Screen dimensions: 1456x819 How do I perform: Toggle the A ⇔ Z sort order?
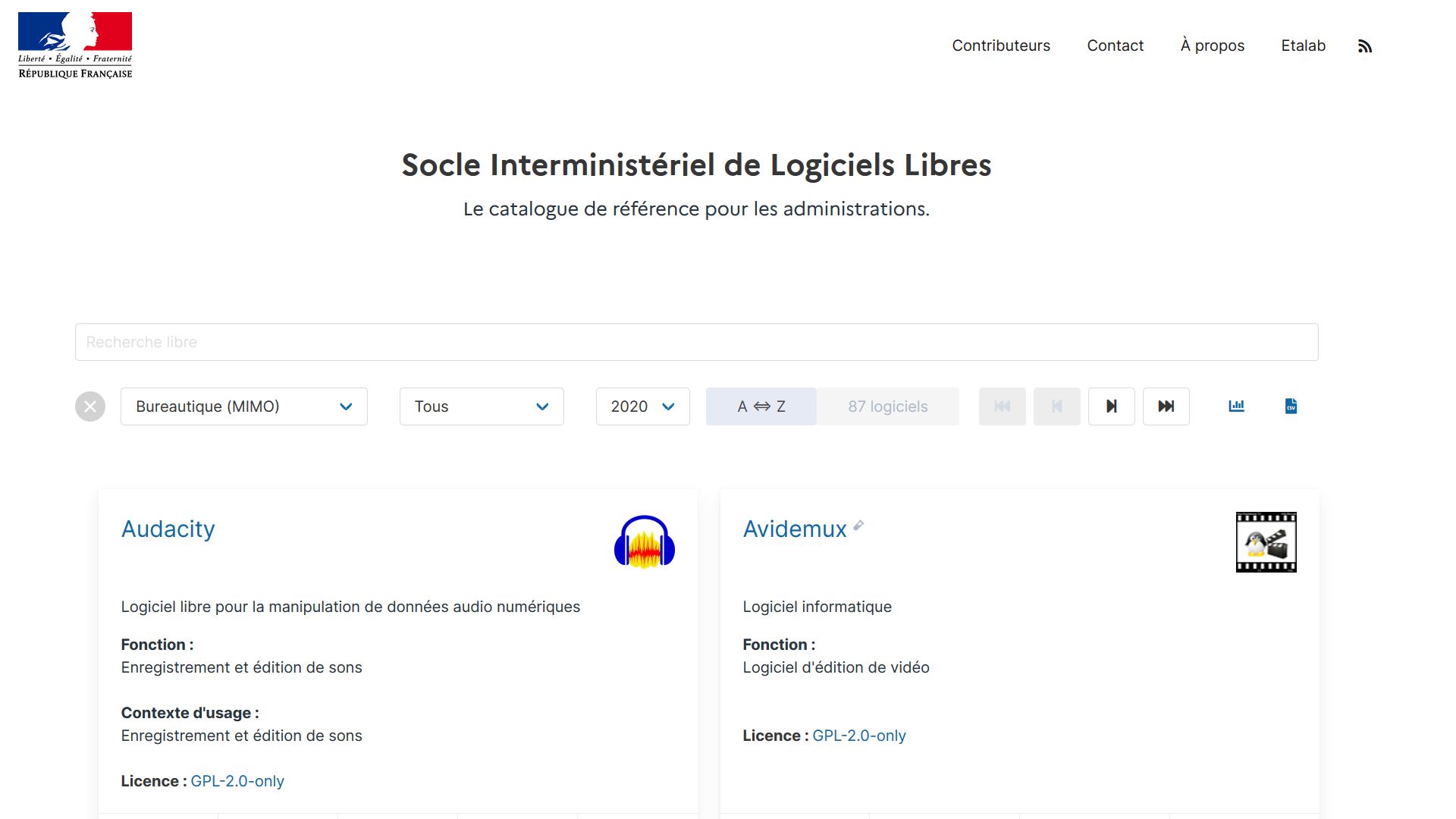[x=761, y=406]
